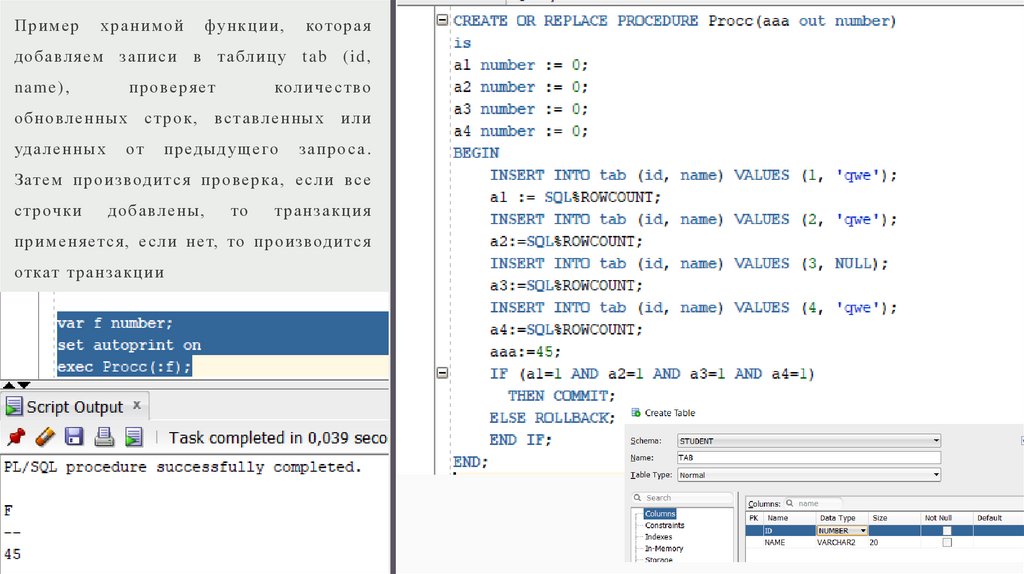The image size is (1024, 574).
Task: Click the eraser icon to clear output
Action: [45, 437]
